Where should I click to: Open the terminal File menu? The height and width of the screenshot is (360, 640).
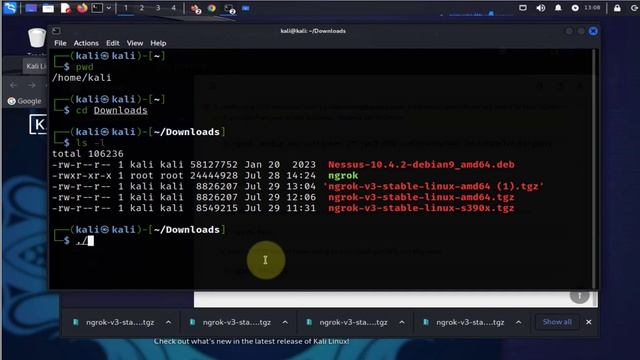(60, 43)
